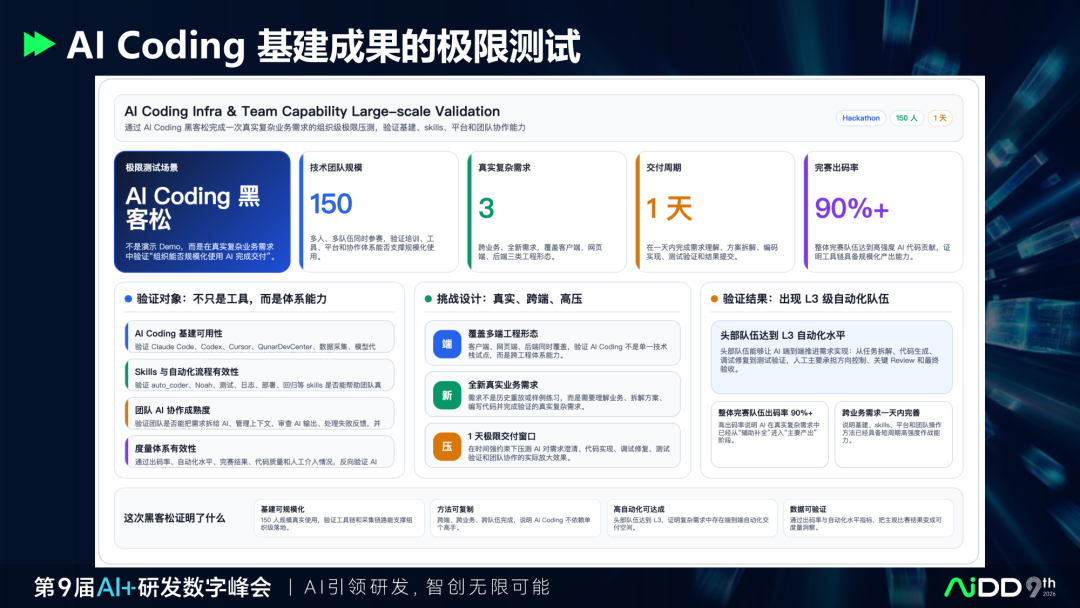This screenshot has height=608, width=1080.
Task: Click 覆盖多端工程形态 heading
Action: (x=503, y=333)
